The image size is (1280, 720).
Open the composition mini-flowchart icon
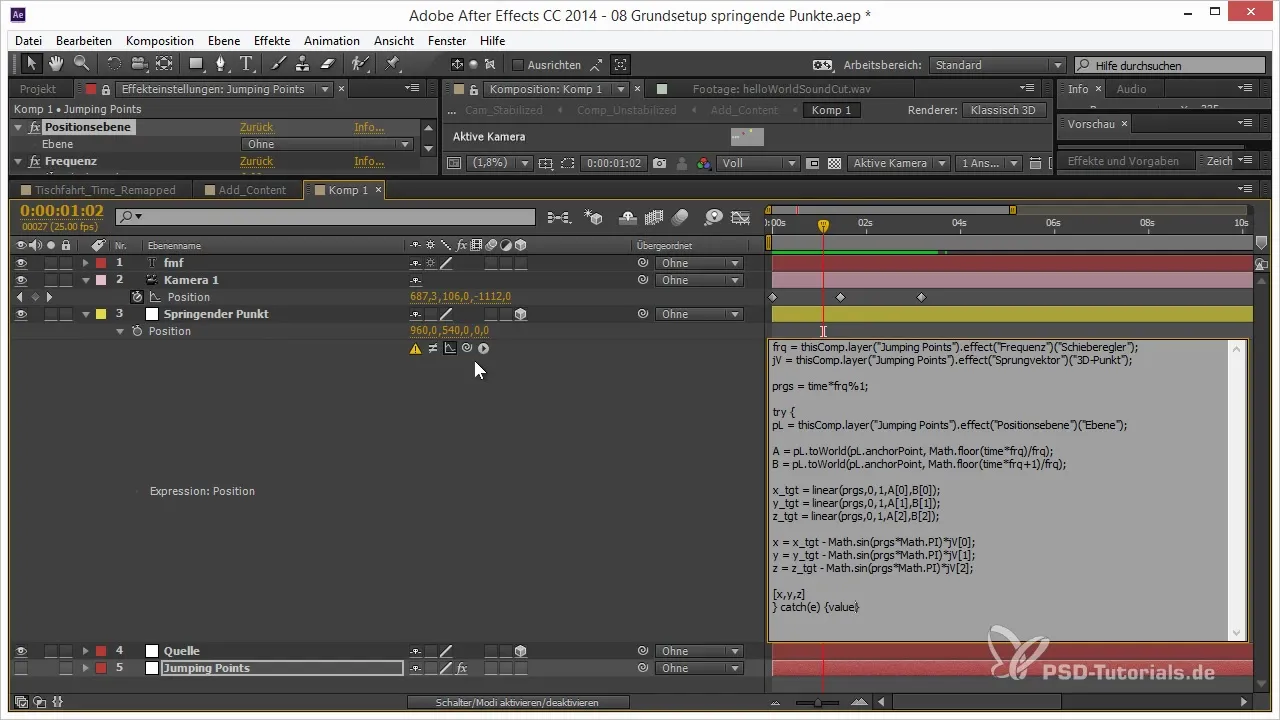pos(558,216)
